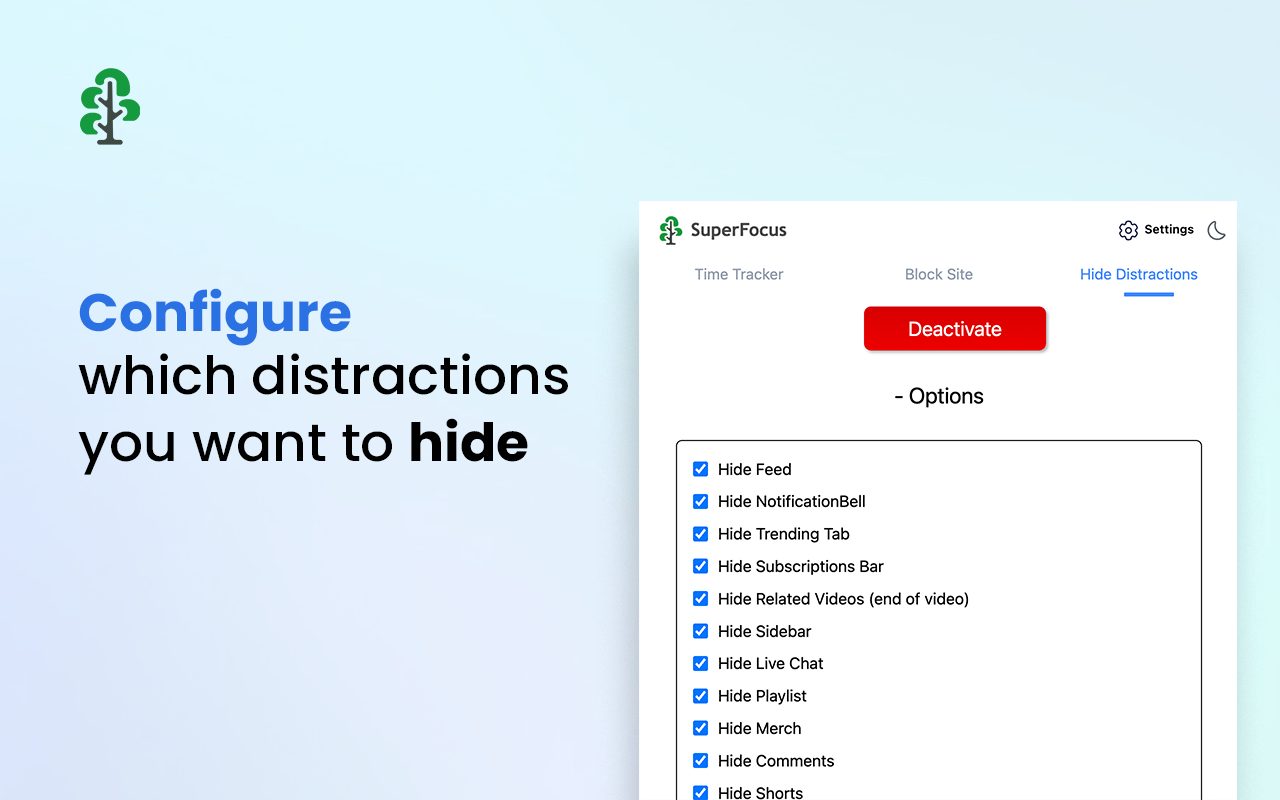Click the "Hide Live Chat" label text
Image resolution: width=1280 pixels, height=800 pixels.
click(771, 663)
